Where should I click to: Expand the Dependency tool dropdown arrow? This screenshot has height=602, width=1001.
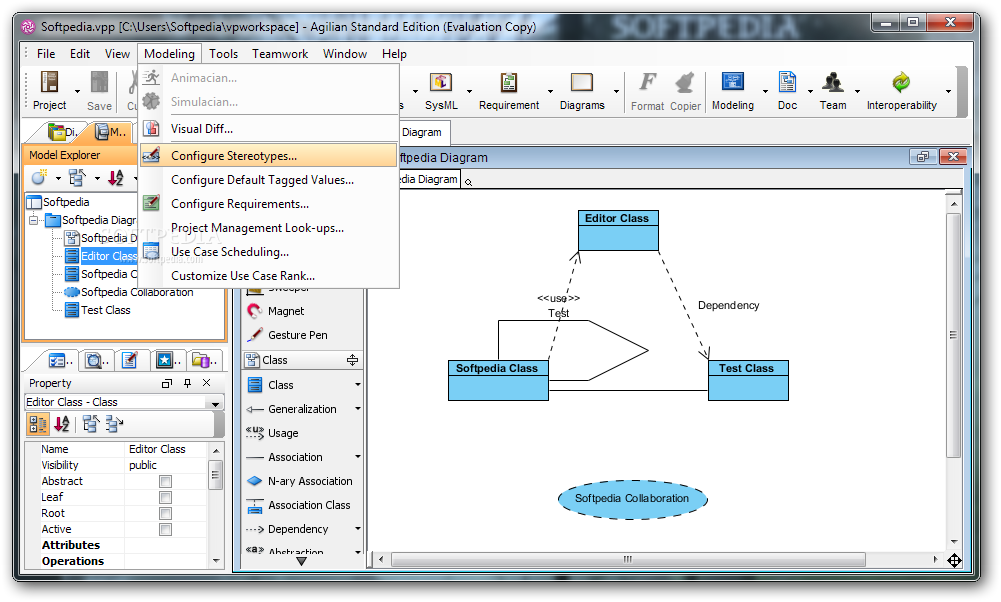[x=358, y=529]
